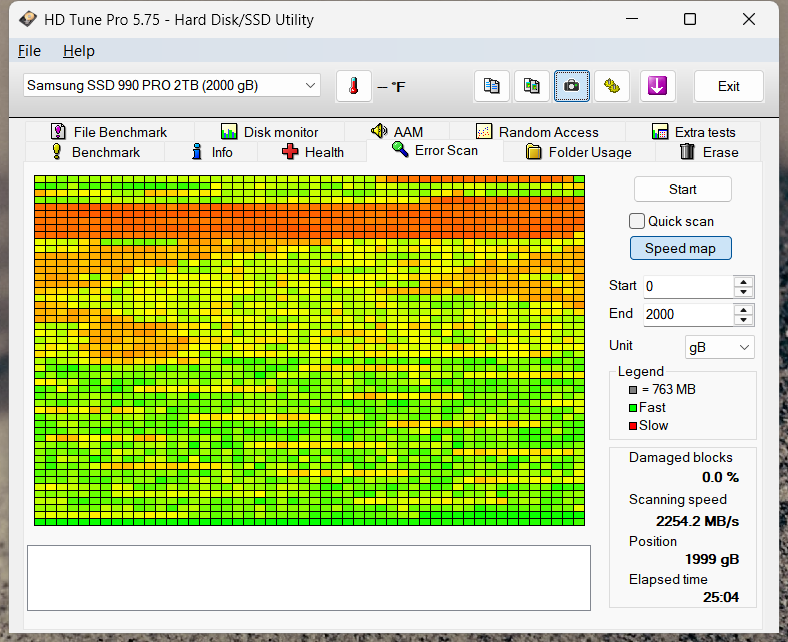Click the copy screenshot to clipboard icon
This screenshot has height=642, width=788.
[x=532, y=86]
